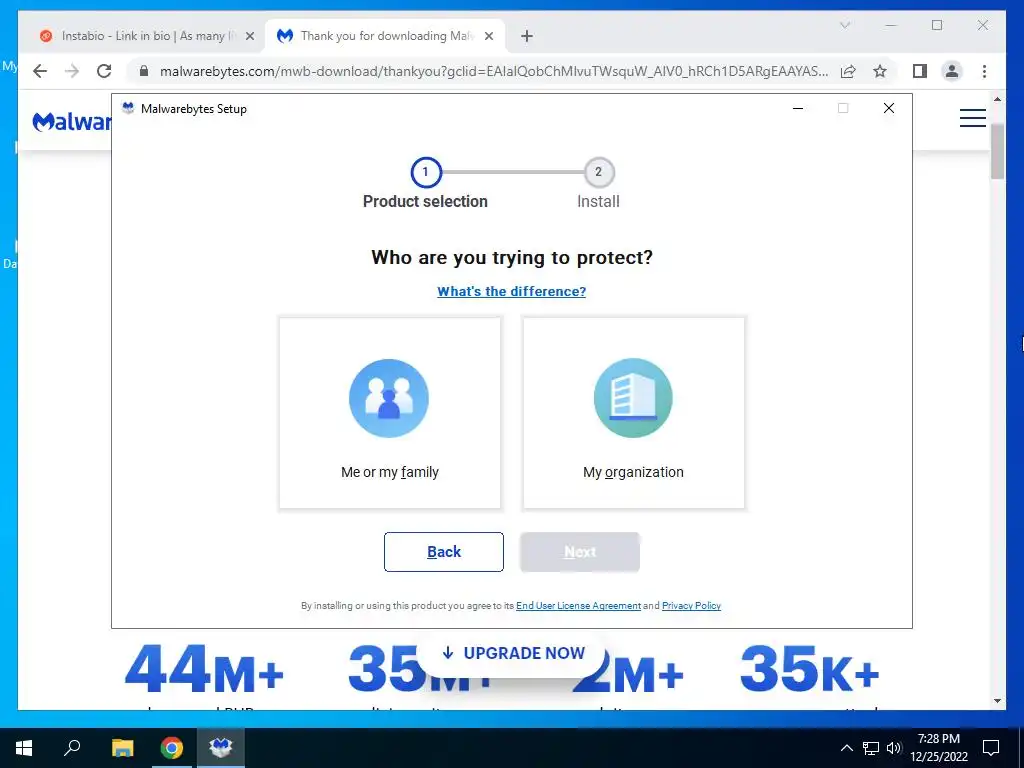This screenshot has width=1024, height=768.
Task: Go back in Chrome
Action: coord(40,71)
